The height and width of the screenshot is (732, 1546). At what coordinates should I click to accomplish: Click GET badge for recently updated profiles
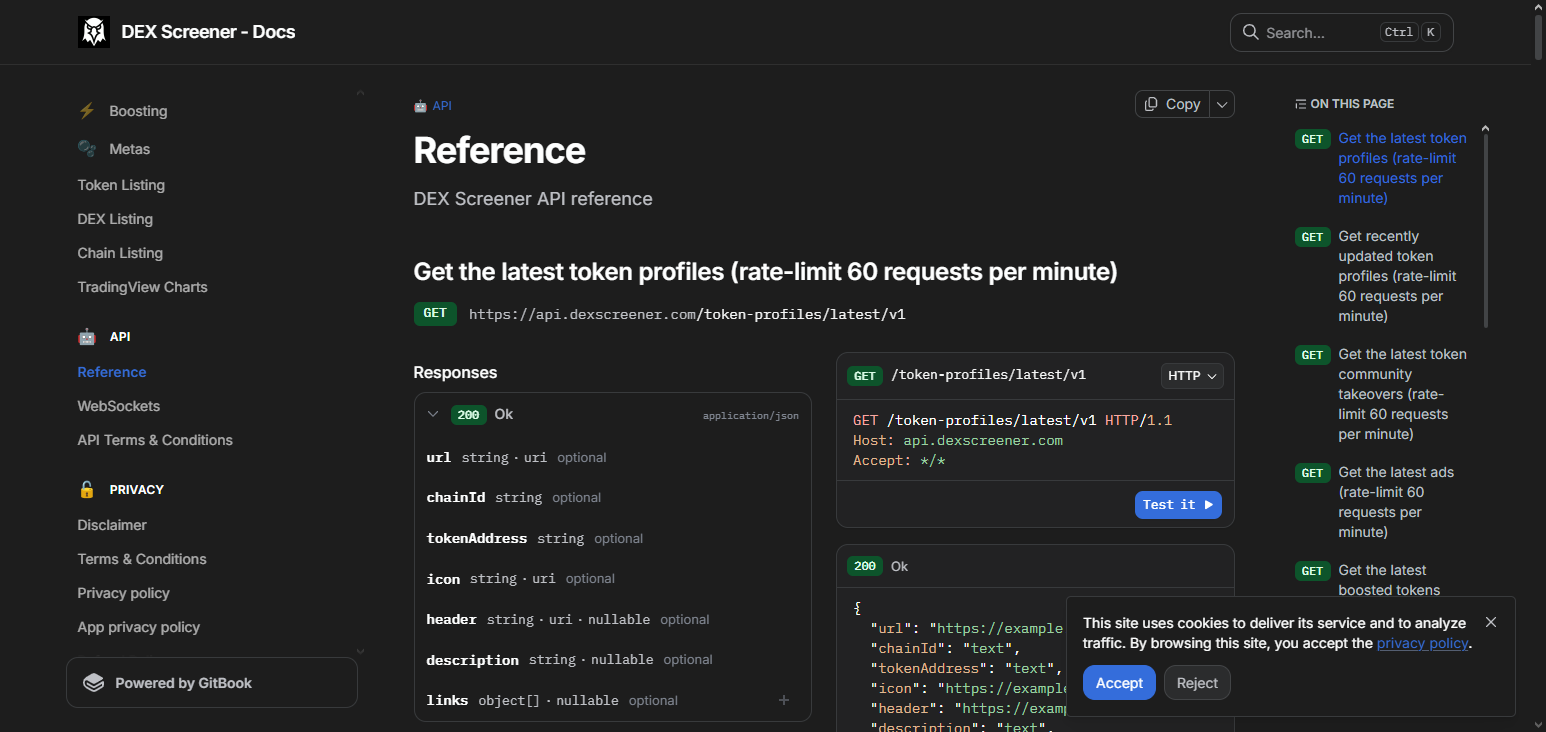click(x=1312, y=237)
